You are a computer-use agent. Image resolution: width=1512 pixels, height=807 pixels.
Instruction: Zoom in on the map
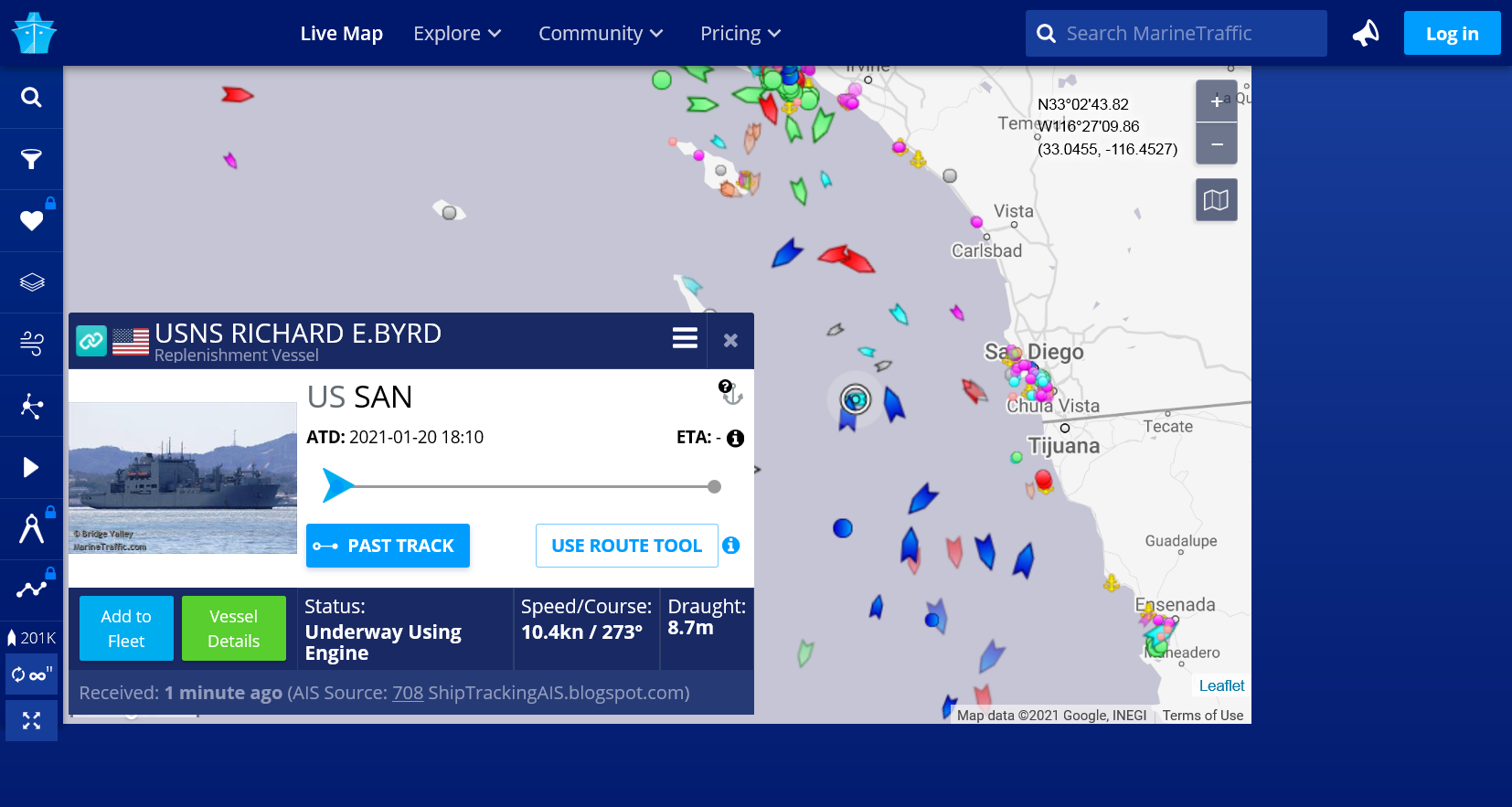point(1217,101)
